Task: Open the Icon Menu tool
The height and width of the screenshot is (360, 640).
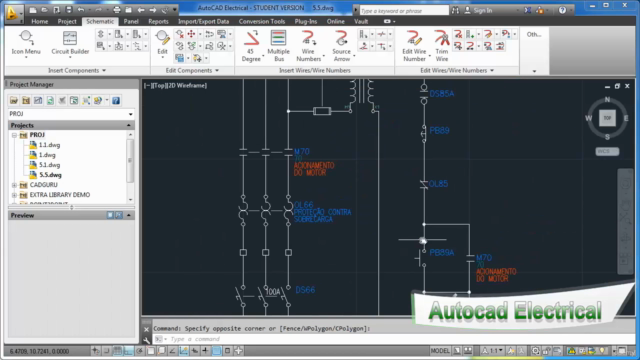Action: 26,43
